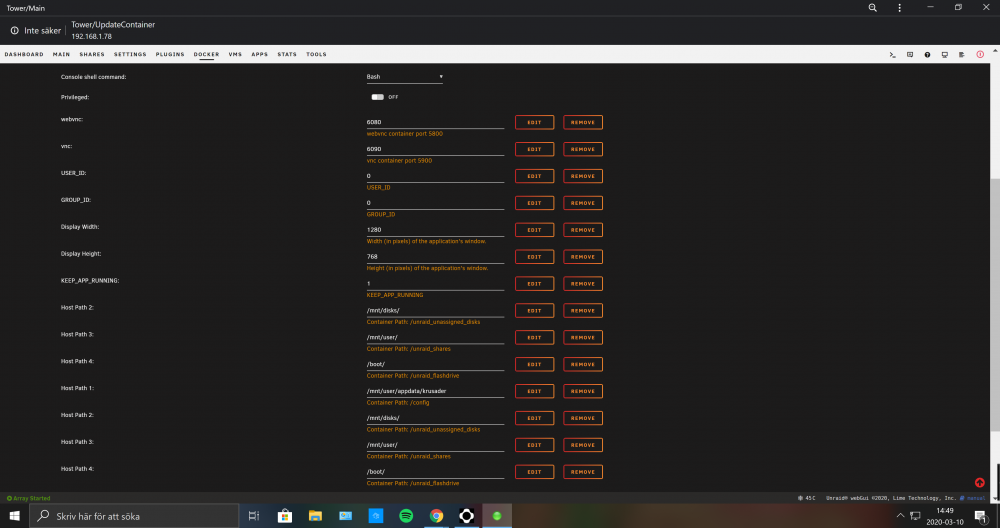
Task: Go to the Dashboard menu
Action: click(x=24, y=55)
